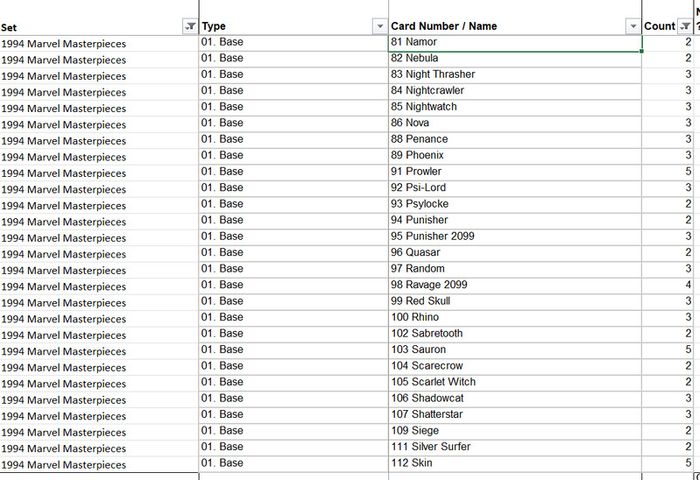Select the Type column header cell
The image size is (700, 480).
[294, 18]
